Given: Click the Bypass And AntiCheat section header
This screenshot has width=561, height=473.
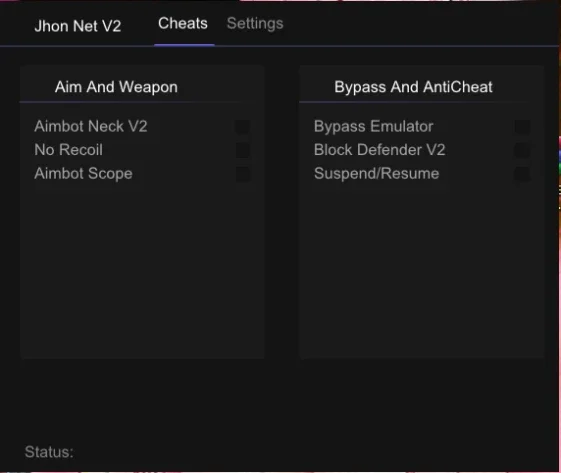Looking at the screenshot, I should pyautogui.click(x=413, y=87).
